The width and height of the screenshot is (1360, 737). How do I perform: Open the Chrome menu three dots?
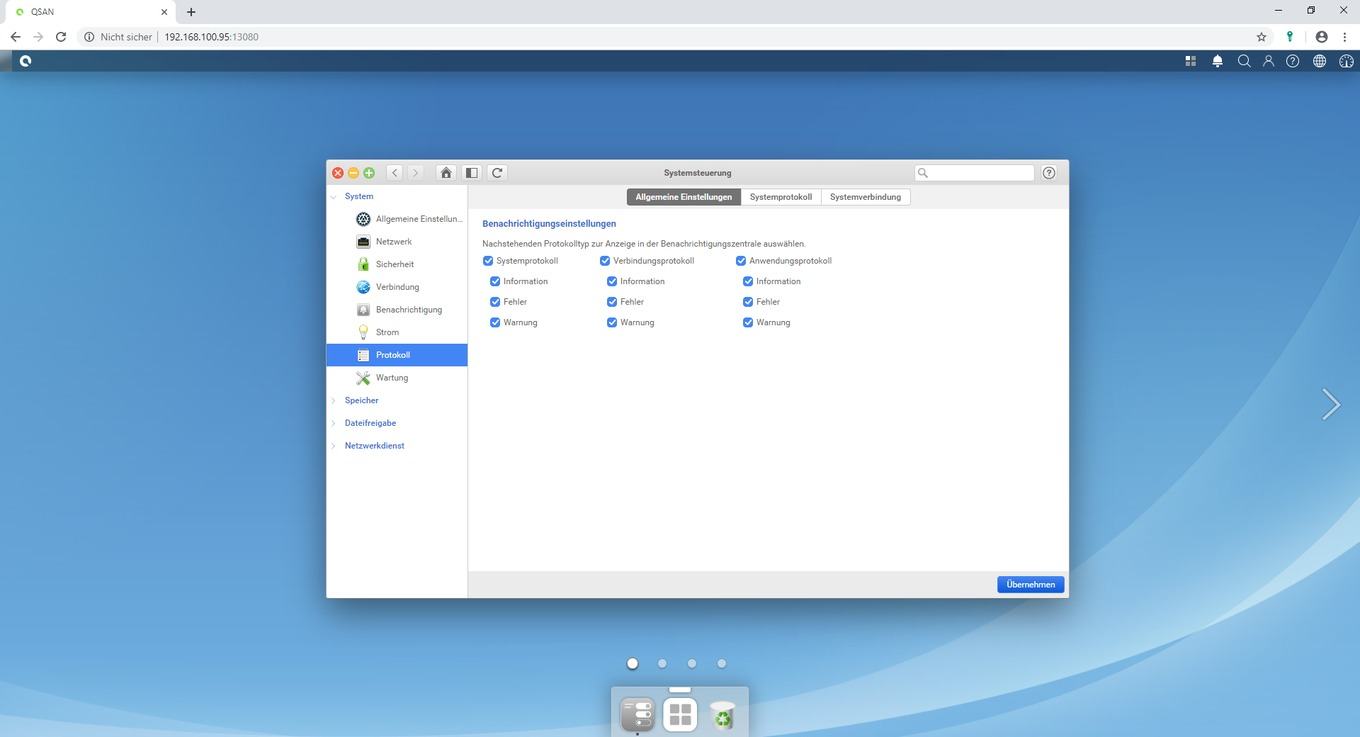coord(1344,37)
